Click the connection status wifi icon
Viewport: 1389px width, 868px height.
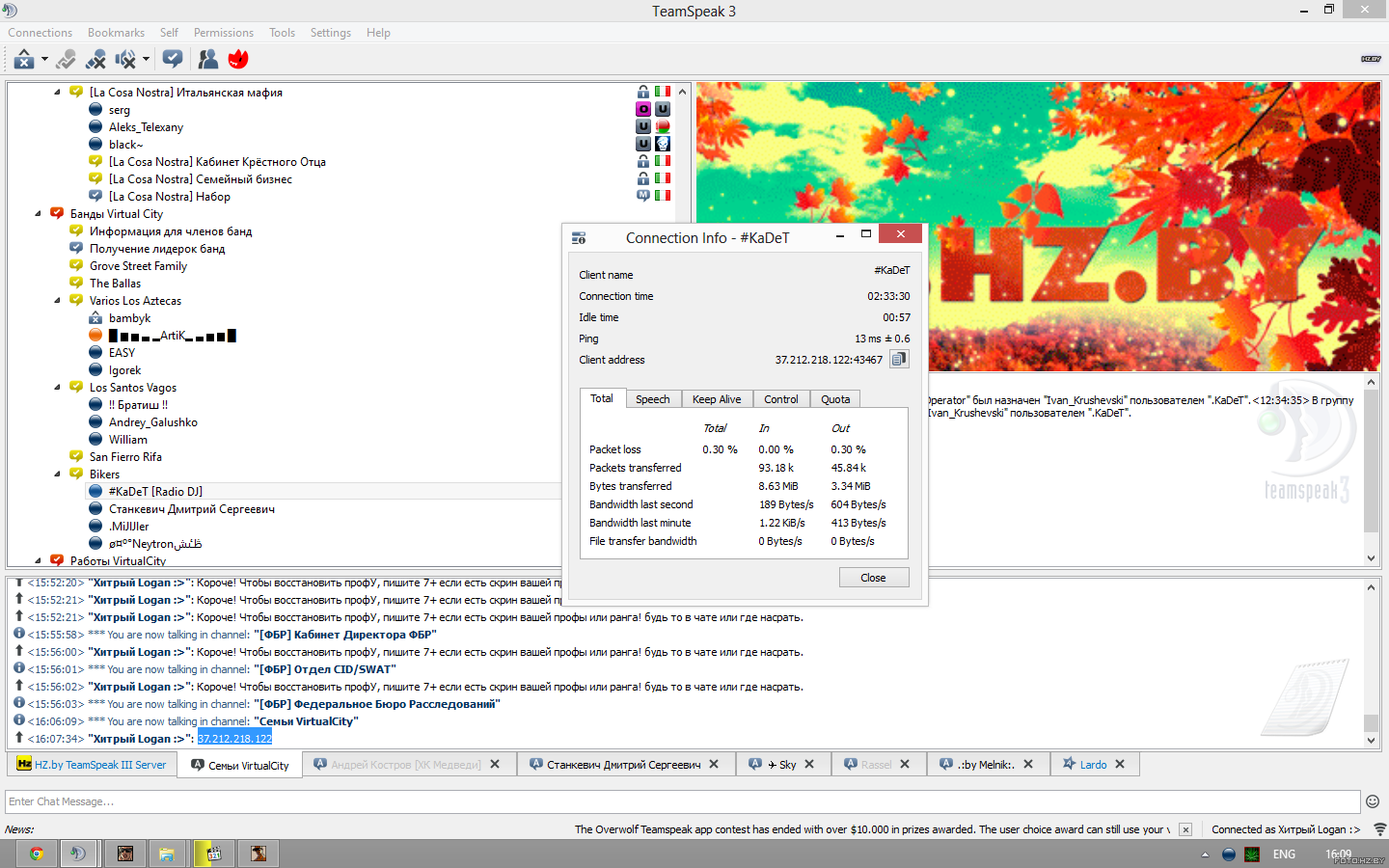coord(1379,829)
